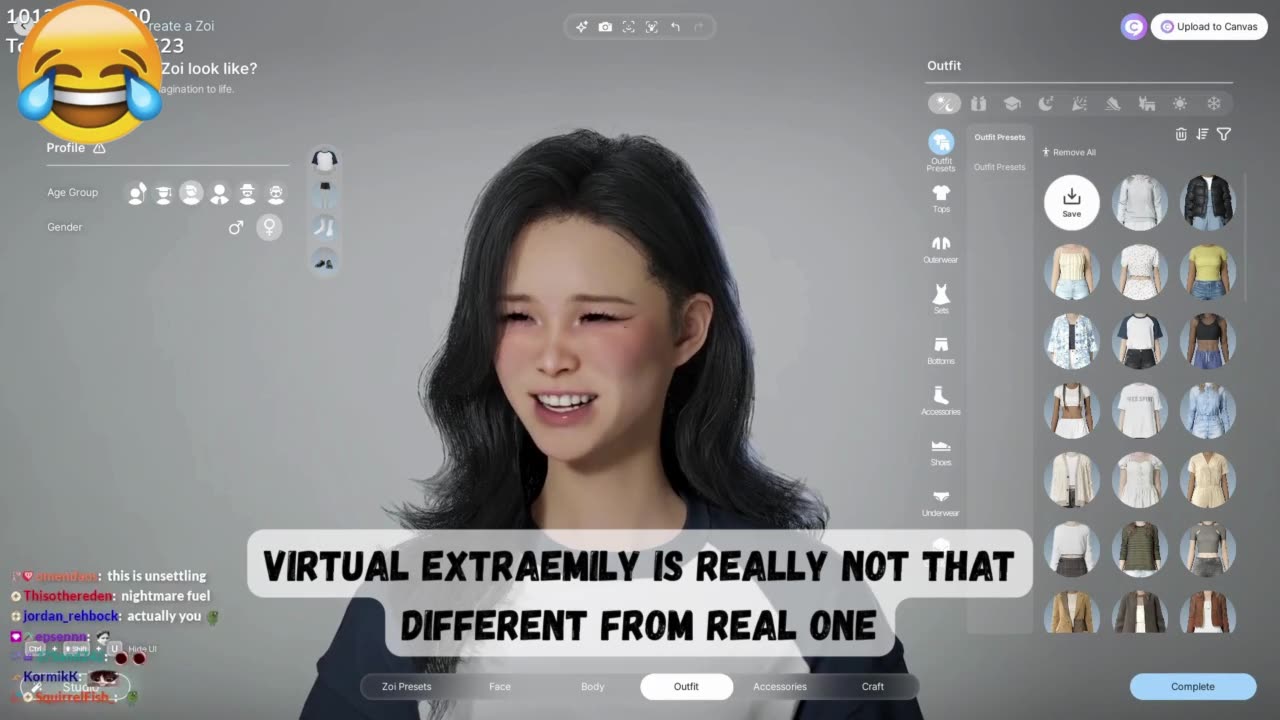Open Outfit Presets in clothing sidebar
This screenshot has height=720, width=1280.
pyautogui.click(x=941, y=150)
